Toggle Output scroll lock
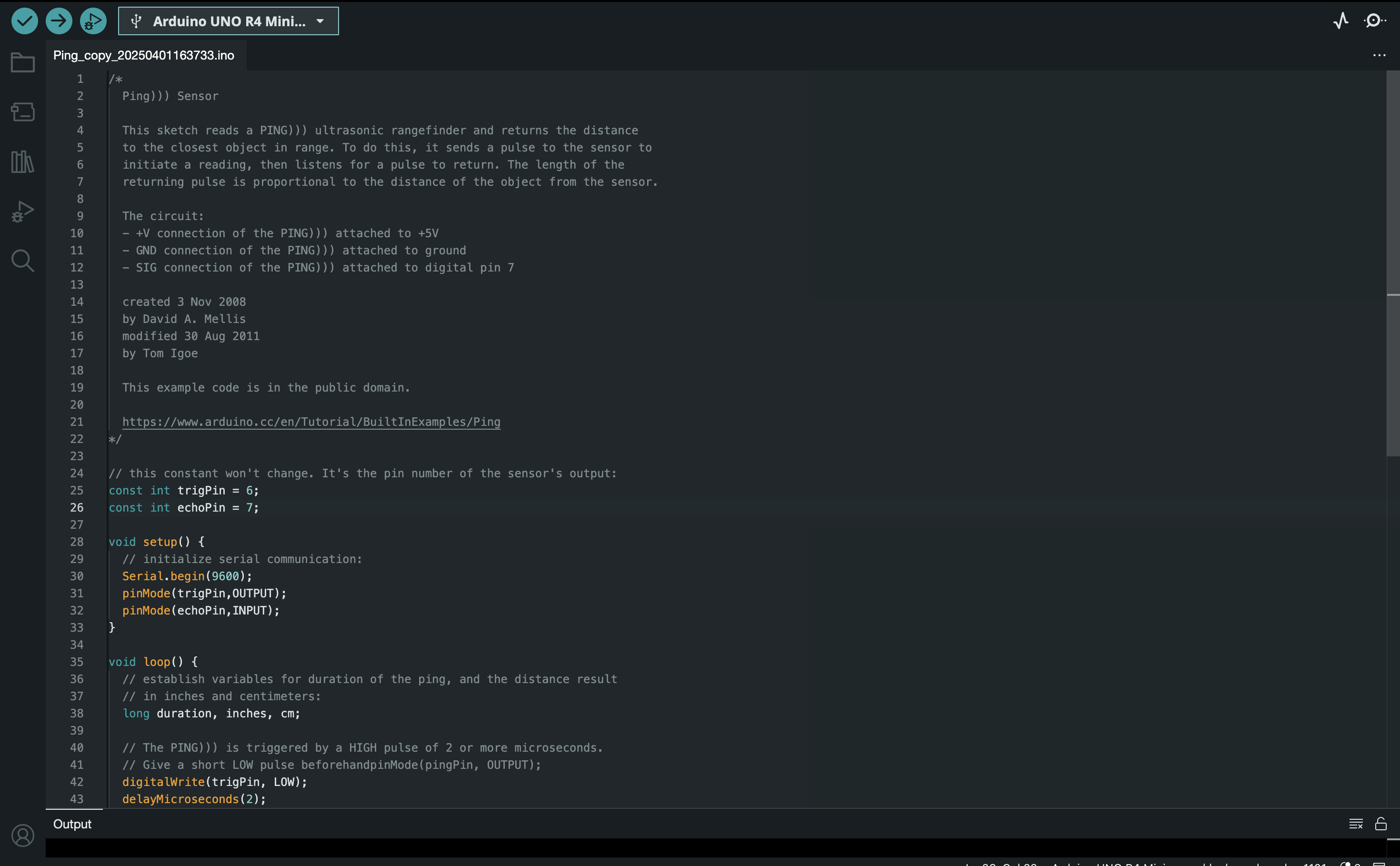Screen dimensions: 1400x866 (1380, 824)
